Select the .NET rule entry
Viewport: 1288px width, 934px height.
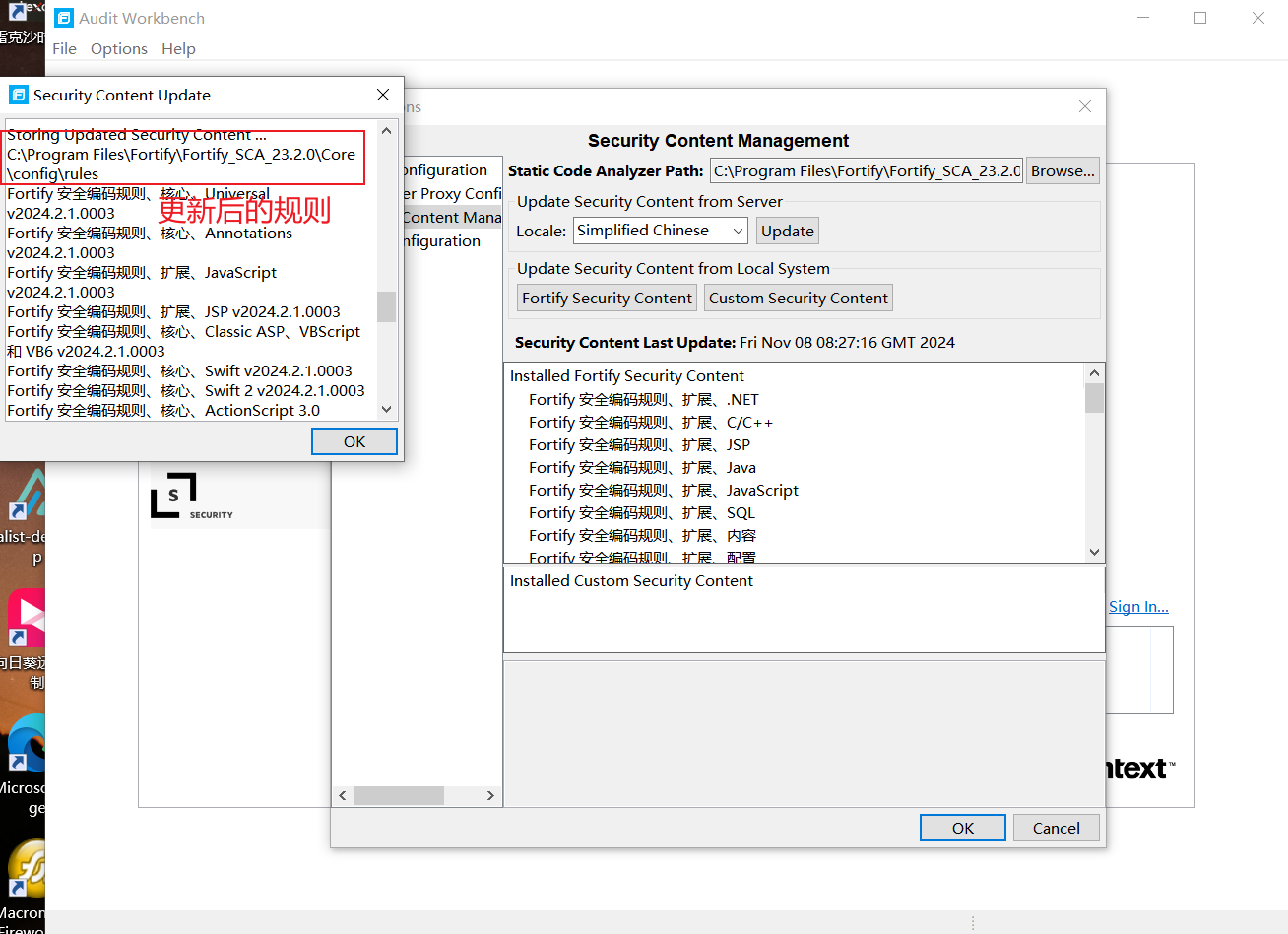click(644, 399)
